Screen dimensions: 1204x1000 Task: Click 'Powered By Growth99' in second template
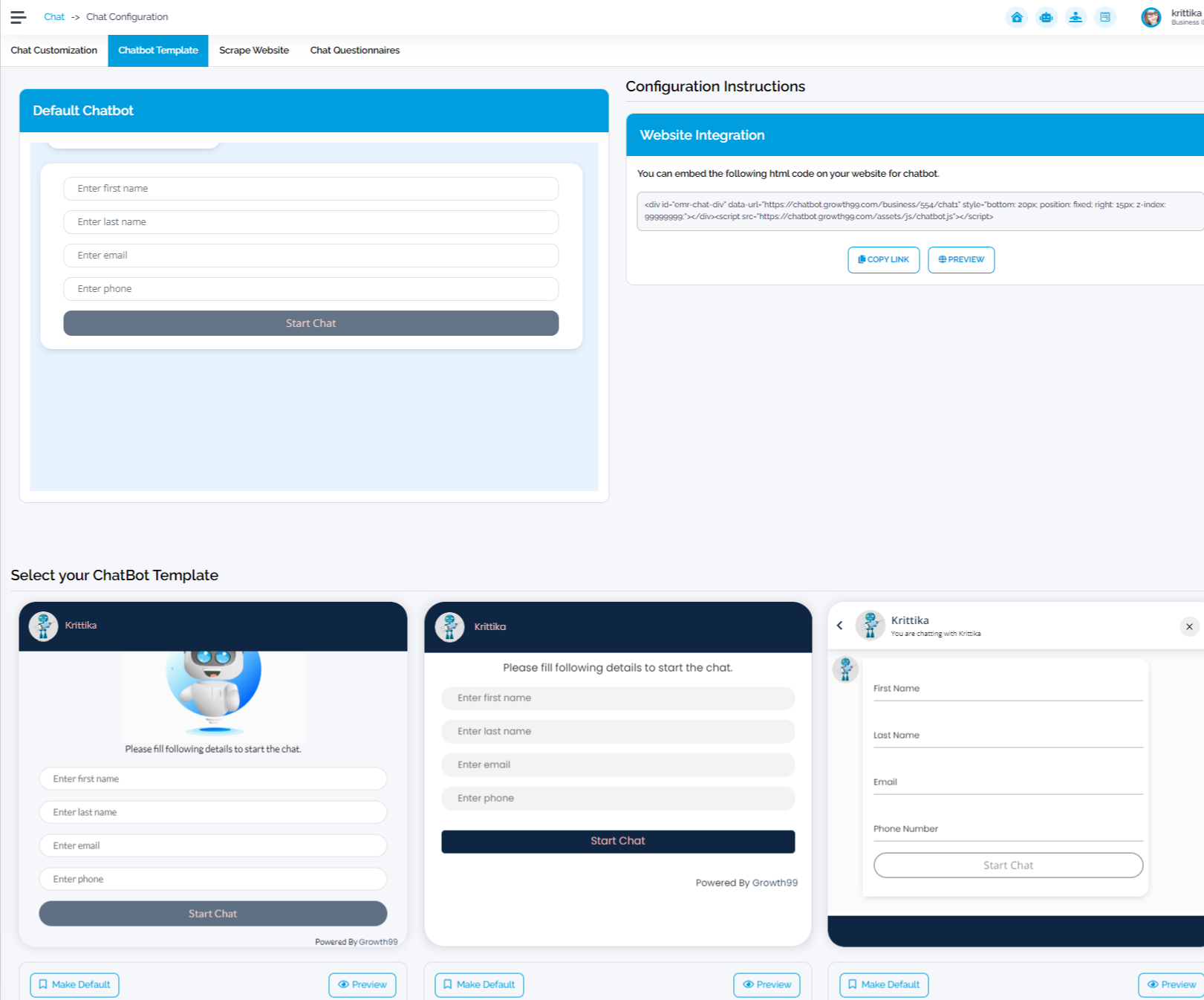pyautogui.click(x=746, y=883)
